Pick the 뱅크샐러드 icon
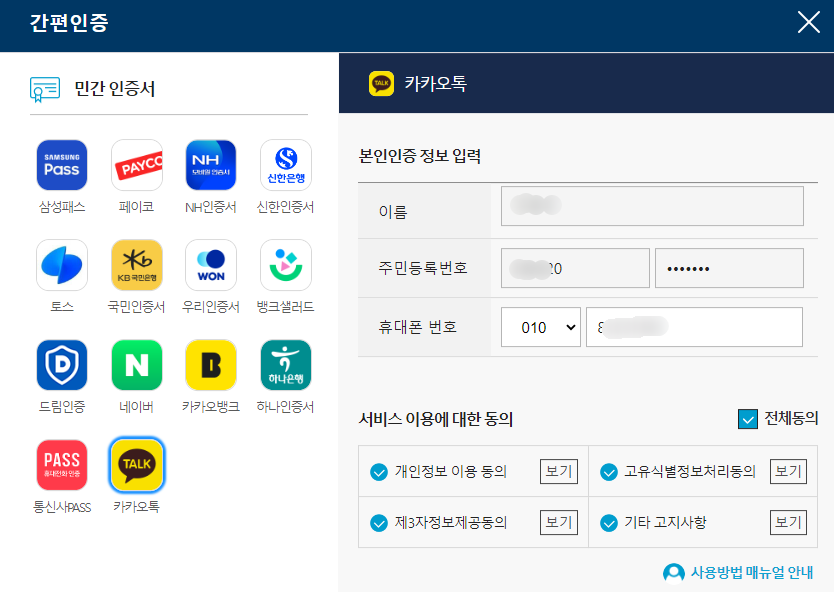The width and height of the screenshot is (834, 592). coord(286,265)
